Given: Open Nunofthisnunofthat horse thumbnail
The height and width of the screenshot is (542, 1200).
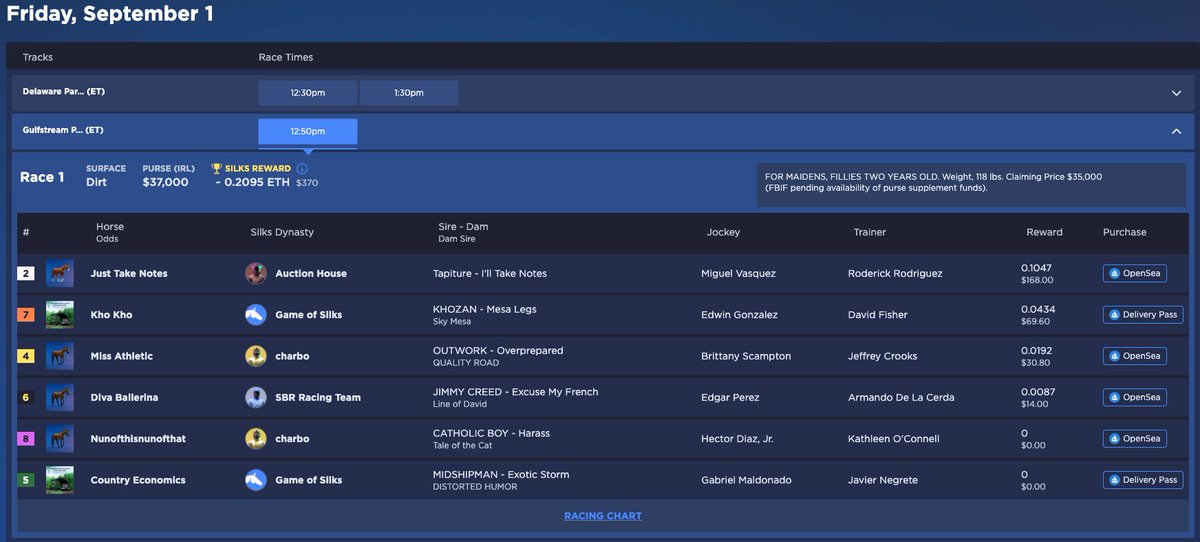Looking at the screenshot, I should click(x=60, y=438).
